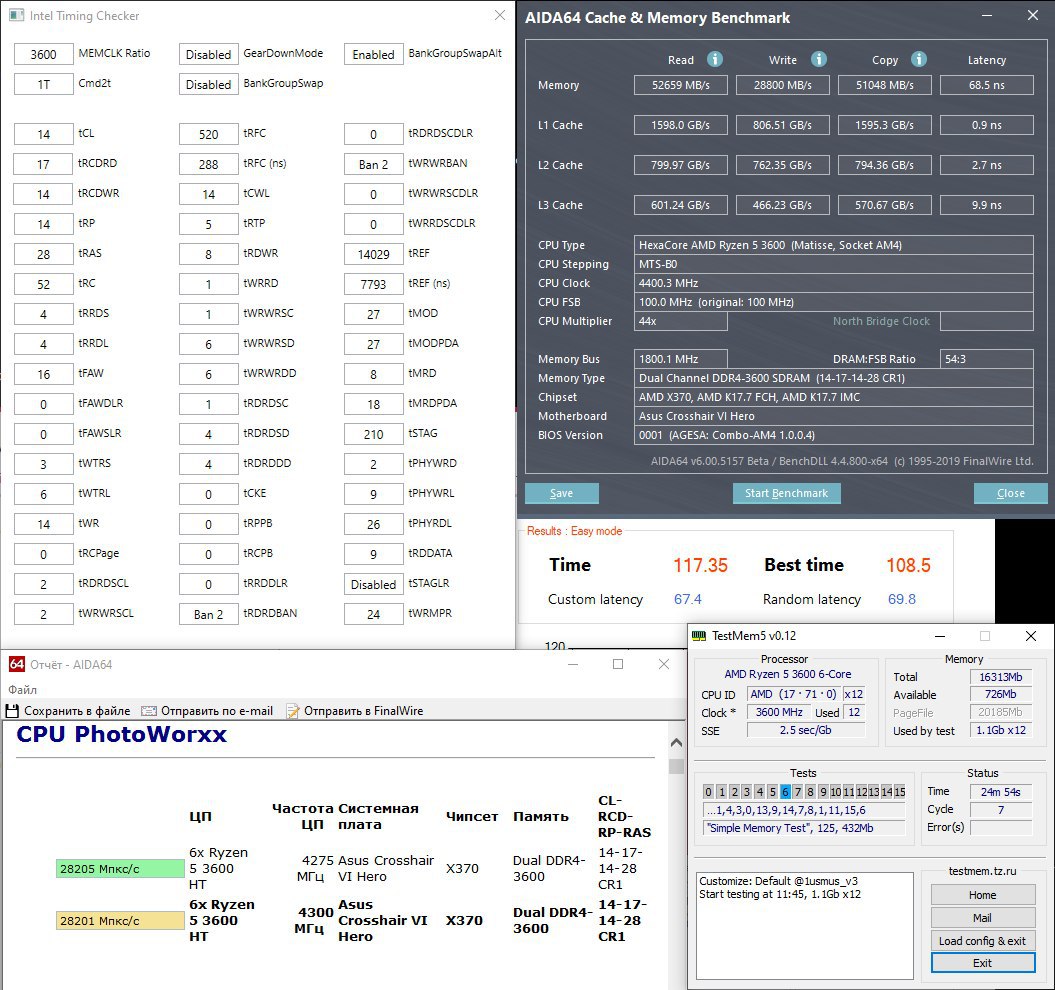Click the BankGroupSwapAlt Enabled field
The width and height of the screenshot is (1055, 990).
pos(373,55)
